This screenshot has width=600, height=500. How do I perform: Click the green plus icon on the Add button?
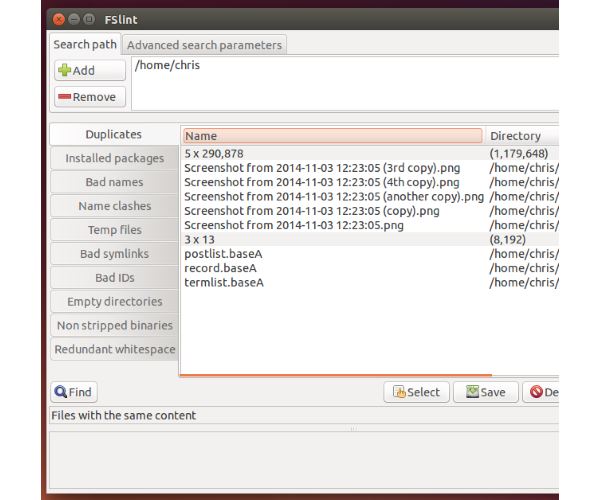(x=64, y=70)
